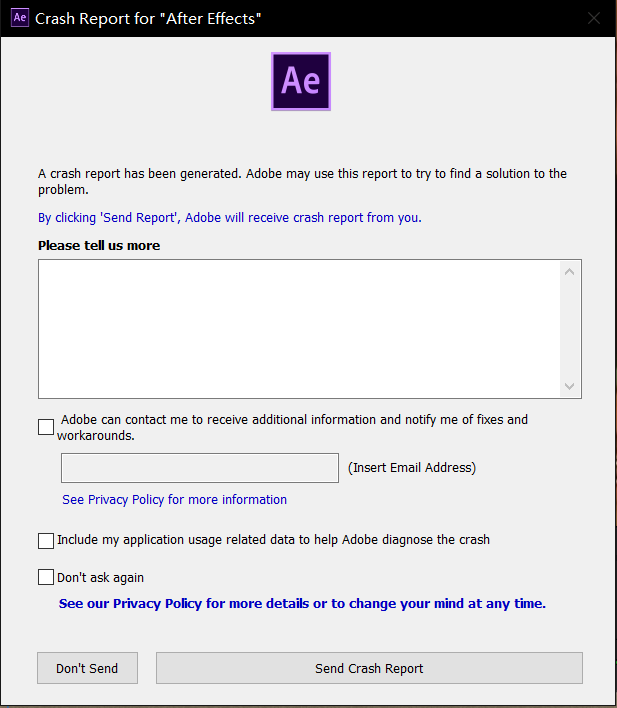Click the Crash Report title bar text

[x=149, y=19]
